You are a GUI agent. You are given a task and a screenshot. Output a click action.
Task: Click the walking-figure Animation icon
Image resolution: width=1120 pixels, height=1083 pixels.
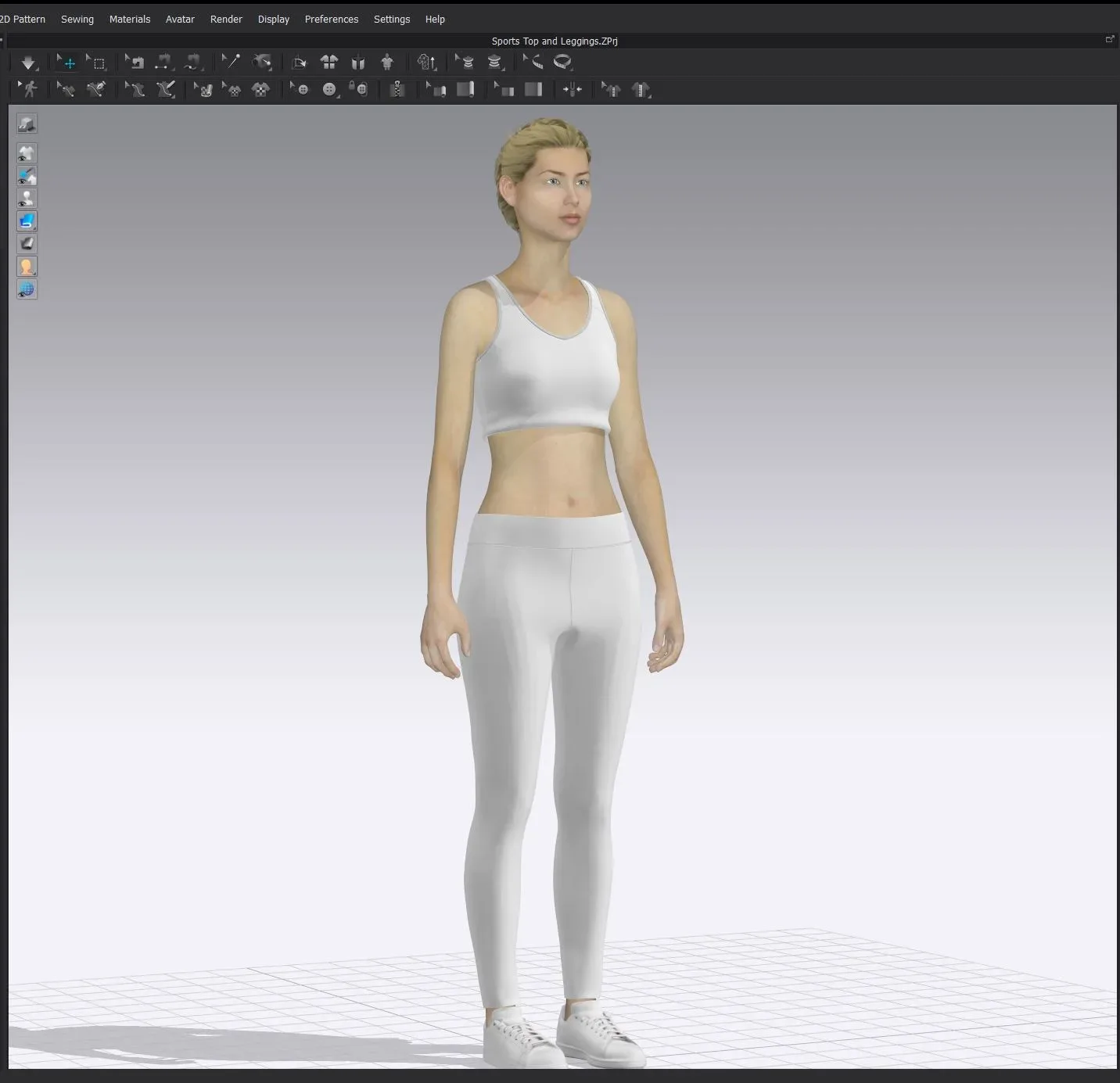pos(29,89)
